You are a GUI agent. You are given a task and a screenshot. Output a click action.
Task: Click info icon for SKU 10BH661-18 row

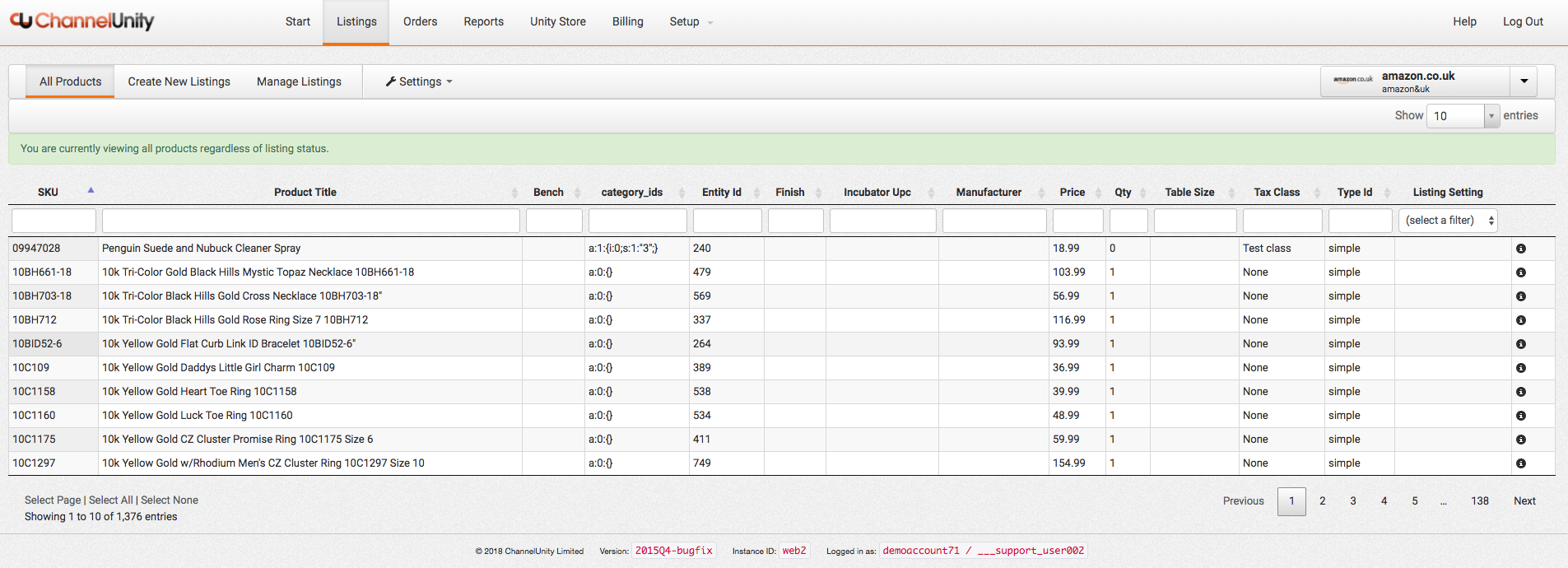click(x=1520, y=272)
